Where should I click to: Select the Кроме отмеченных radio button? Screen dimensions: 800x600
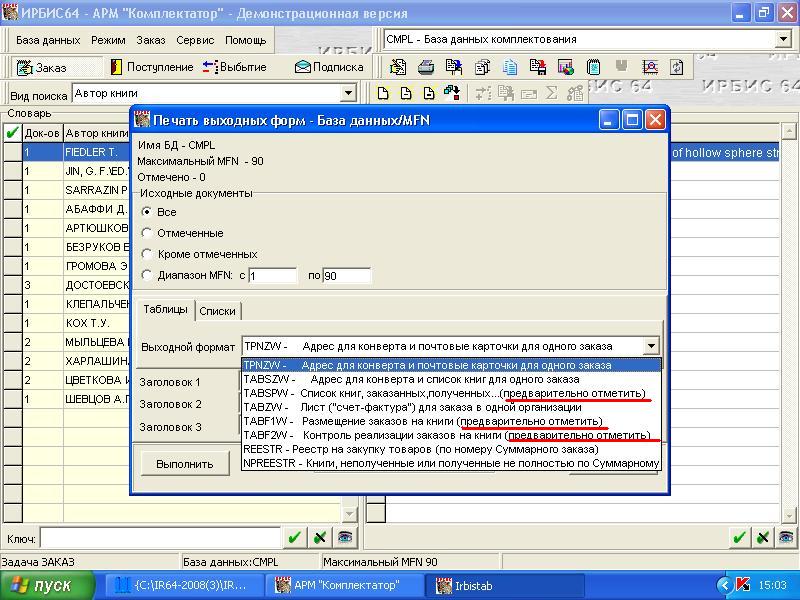tap(147, 254)
